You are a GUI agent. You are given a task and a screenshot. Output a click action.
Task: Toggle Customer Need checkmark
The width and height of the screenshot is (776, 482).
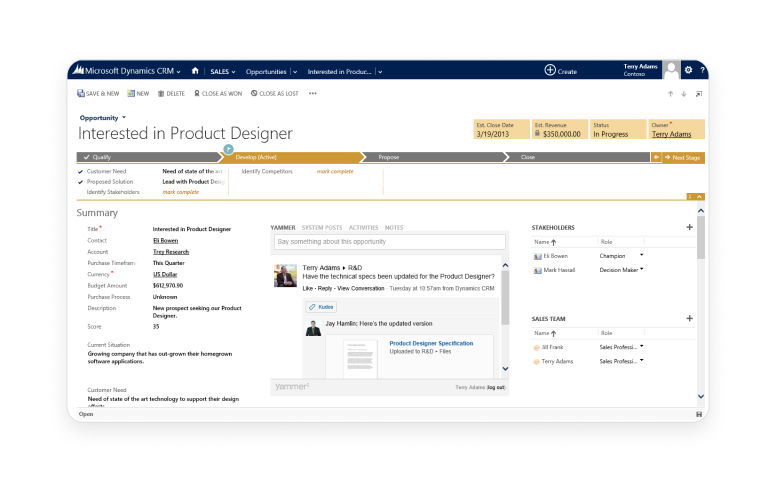[80, 172]
